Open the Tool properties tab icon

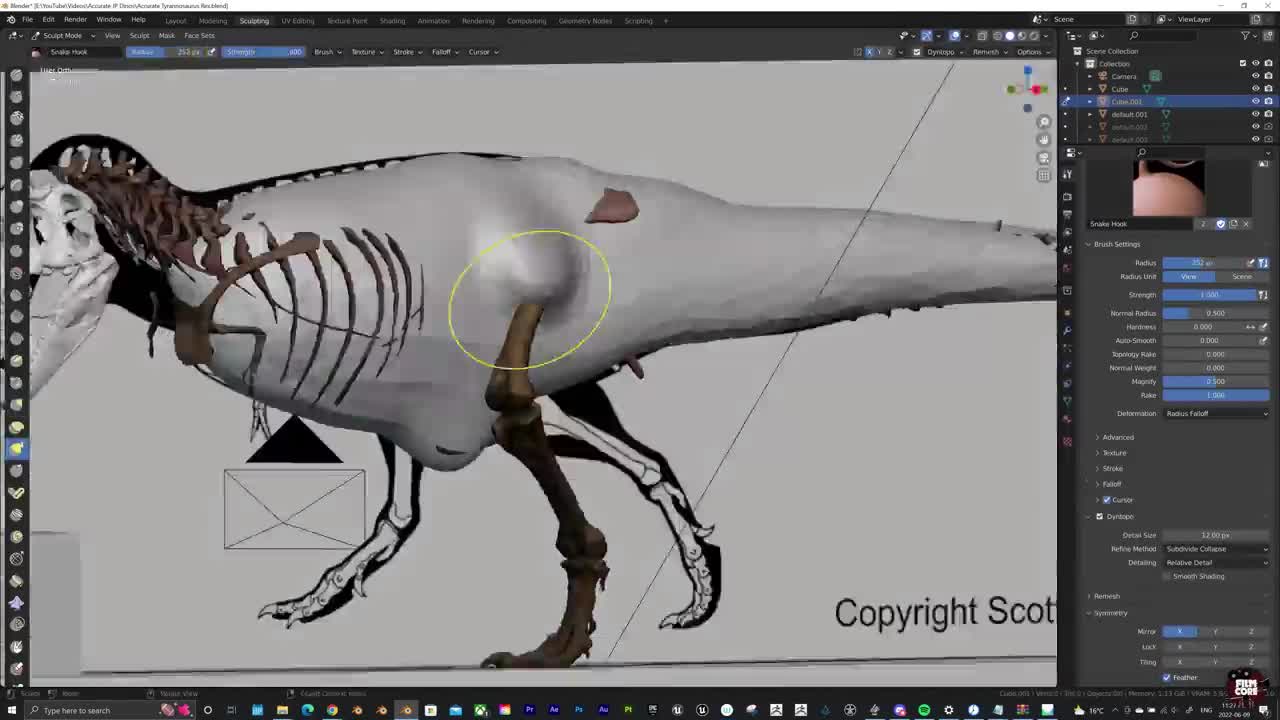coord(1067,175)
